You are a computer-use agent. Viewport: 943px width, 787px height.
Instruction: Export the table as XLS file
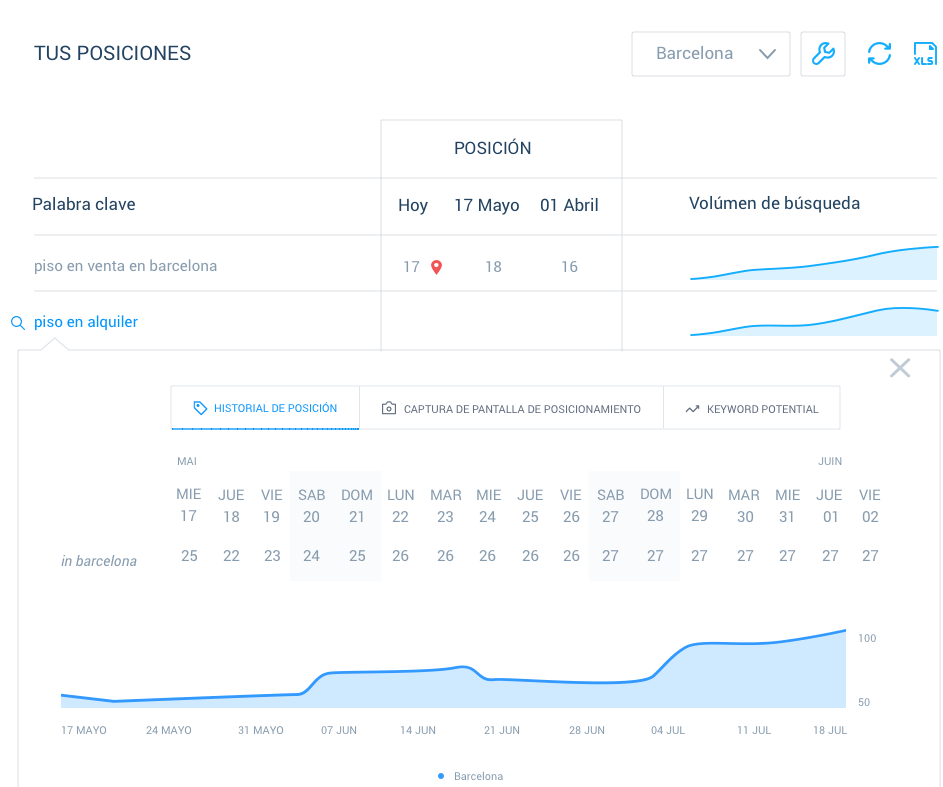coord(924,54)
